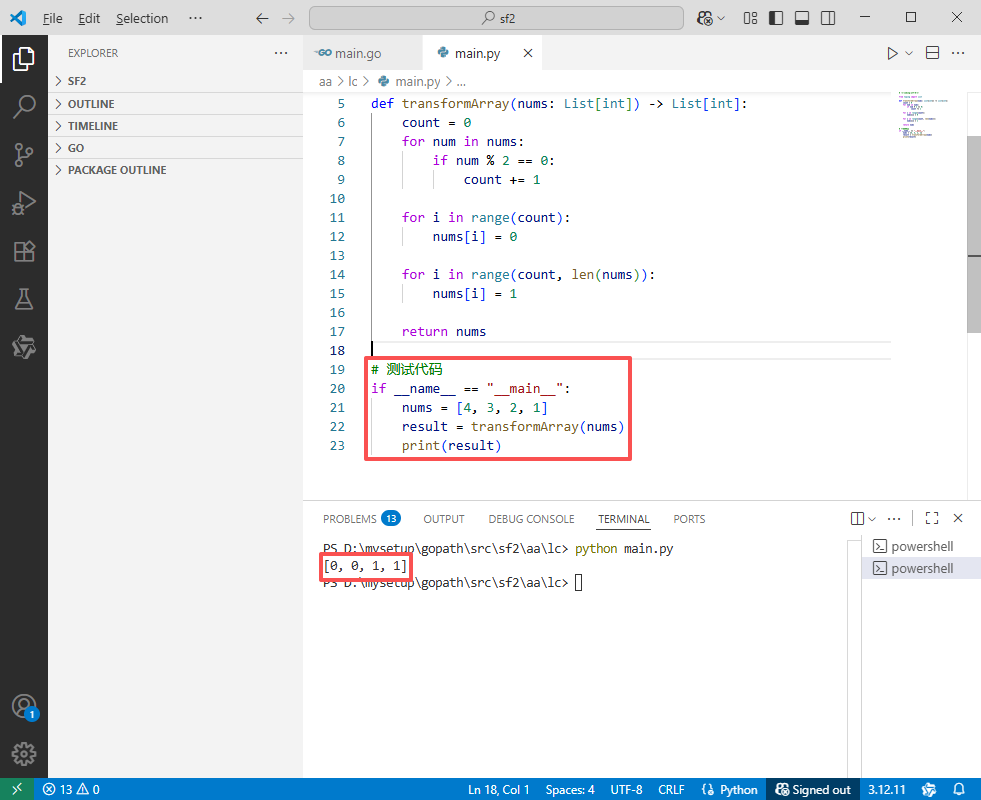Open run options dropdown next to play

pyautogui.click(x=909, y=53)
